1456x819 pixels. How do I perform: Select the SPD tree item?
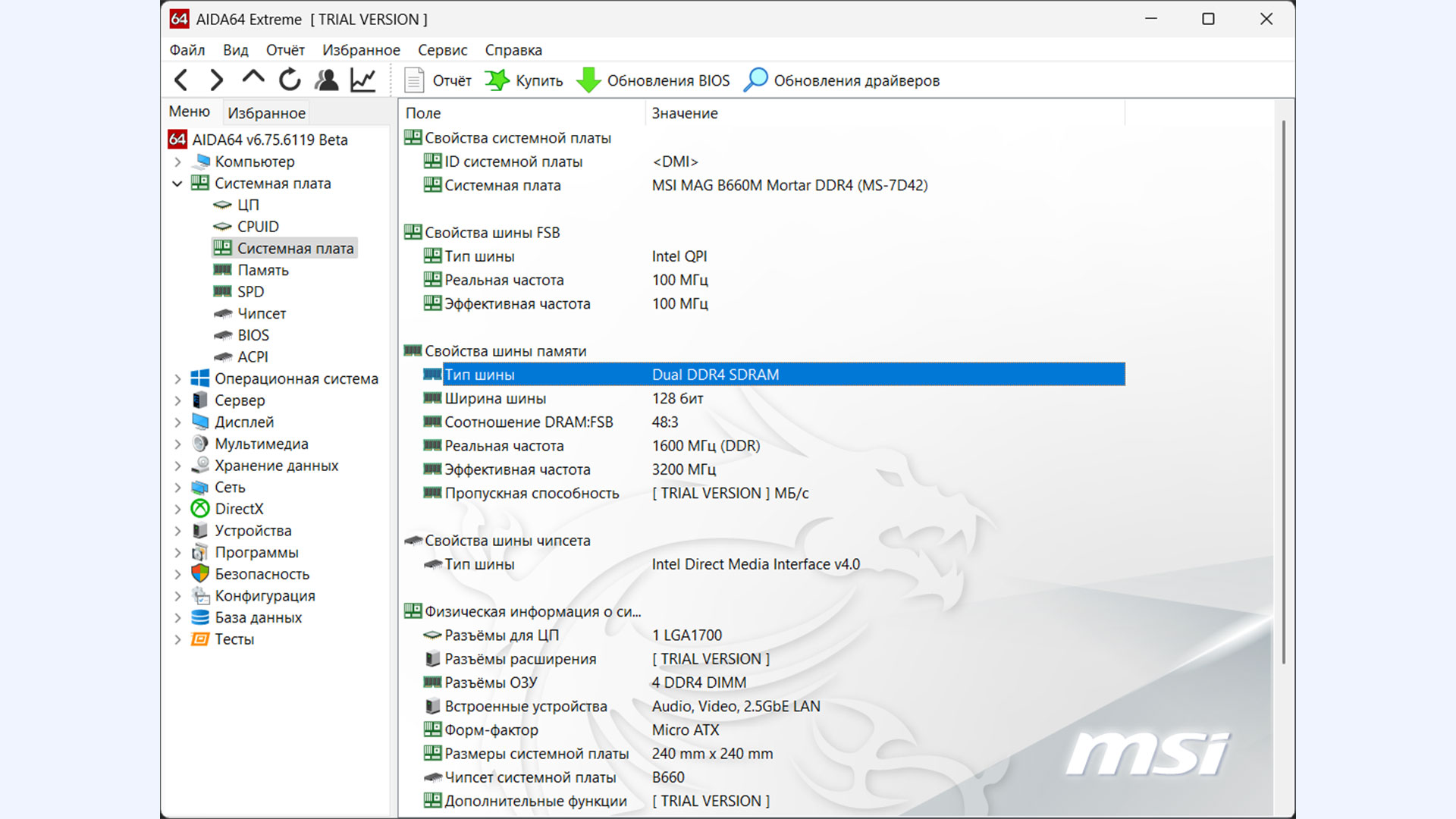click(x=250, y=292)
